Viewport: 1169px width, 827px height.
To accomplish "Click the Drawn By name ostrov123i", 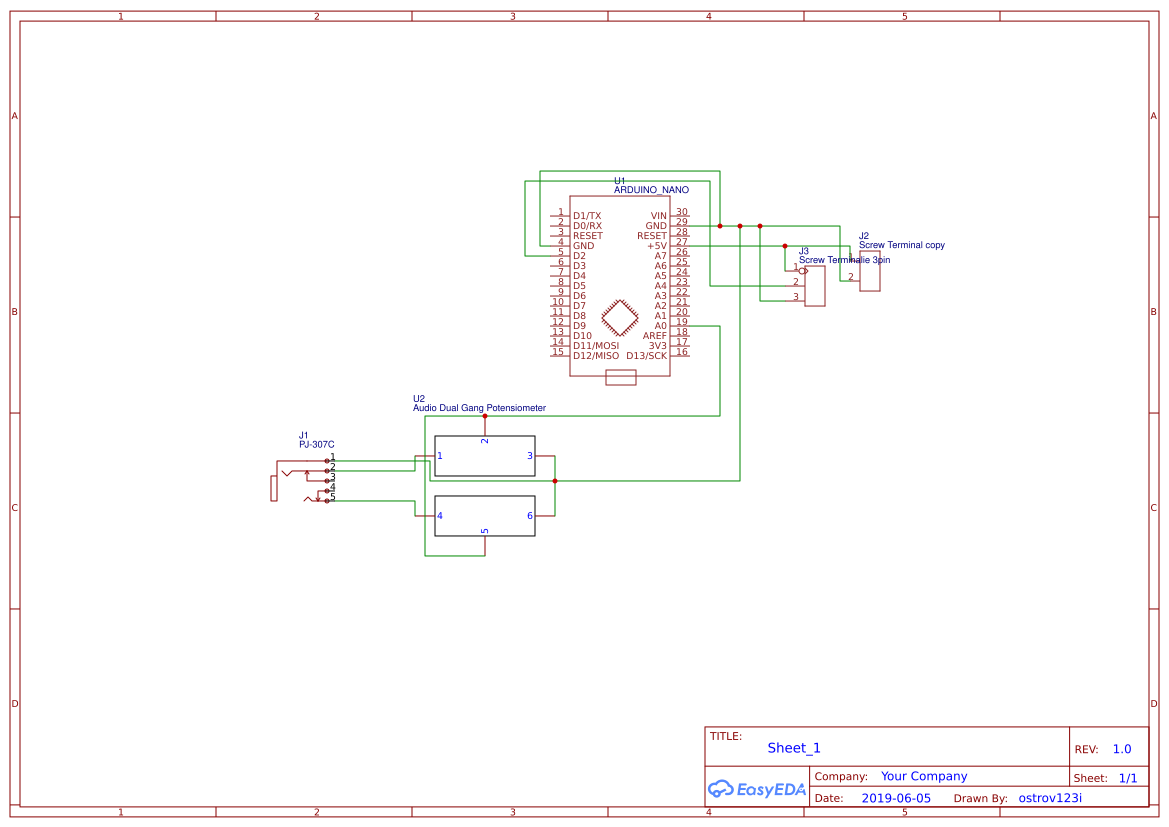I will pyautogui.click(x=1051, y=797).
